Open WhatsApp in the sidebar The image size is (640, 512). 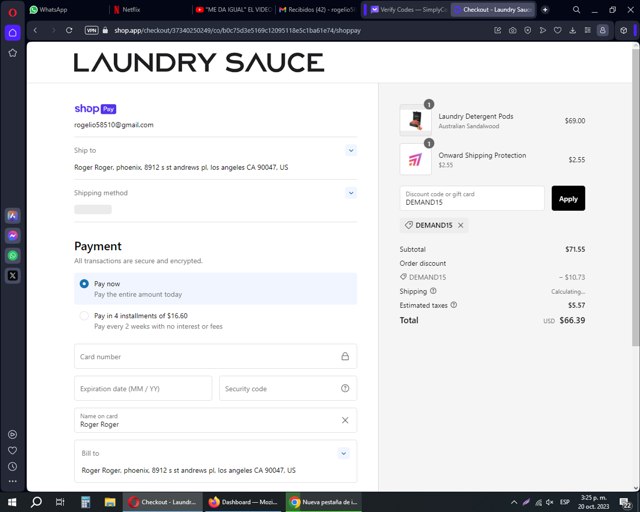(x=13, y=256)
